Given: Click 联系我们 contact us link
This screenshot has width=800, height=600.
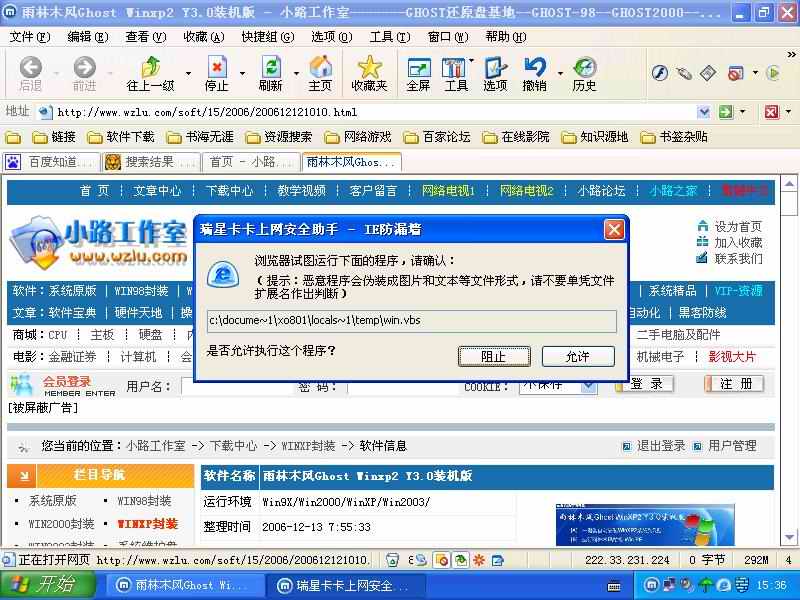Looking at the screenshot, I should [738, 259].
